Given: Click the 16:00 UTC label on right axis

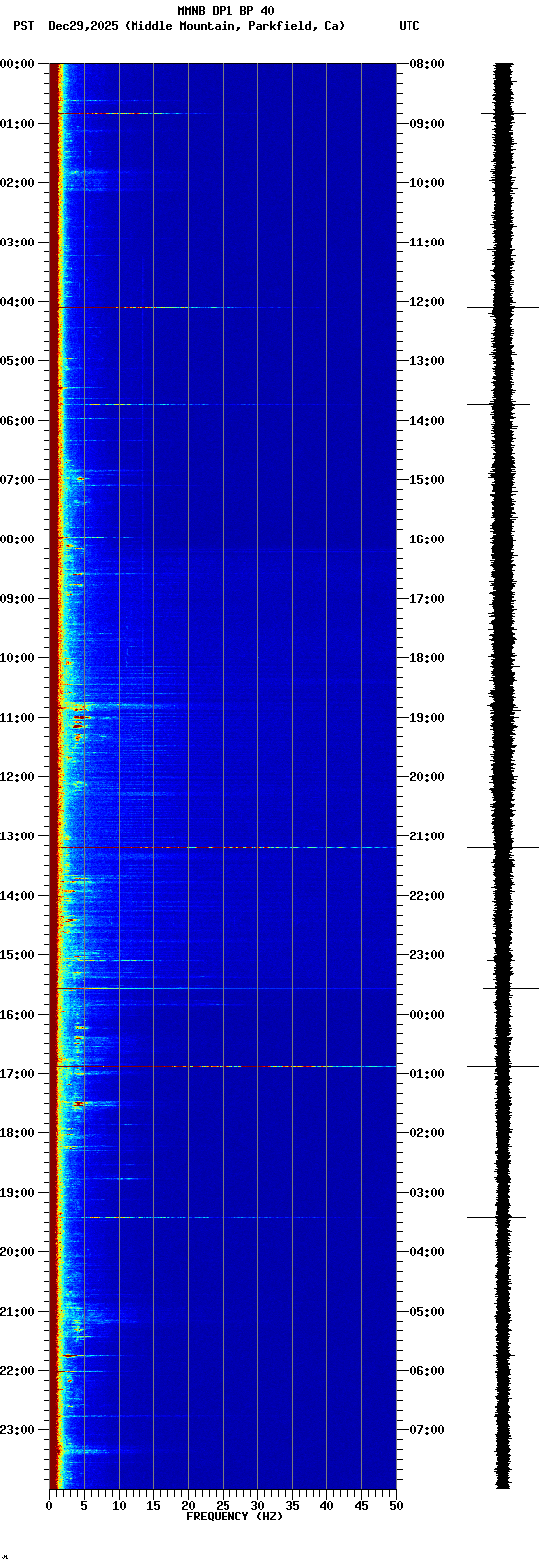Looking at the screenshot, I should (x=427, y=539).
